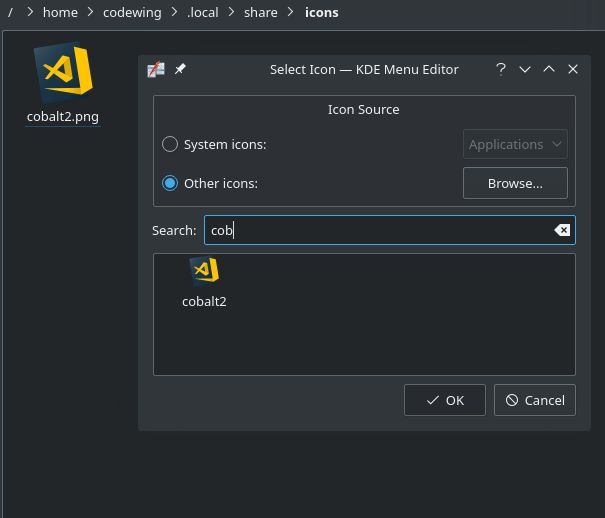Click the cobalt2 label under the result icon

[x=204, y=302]
